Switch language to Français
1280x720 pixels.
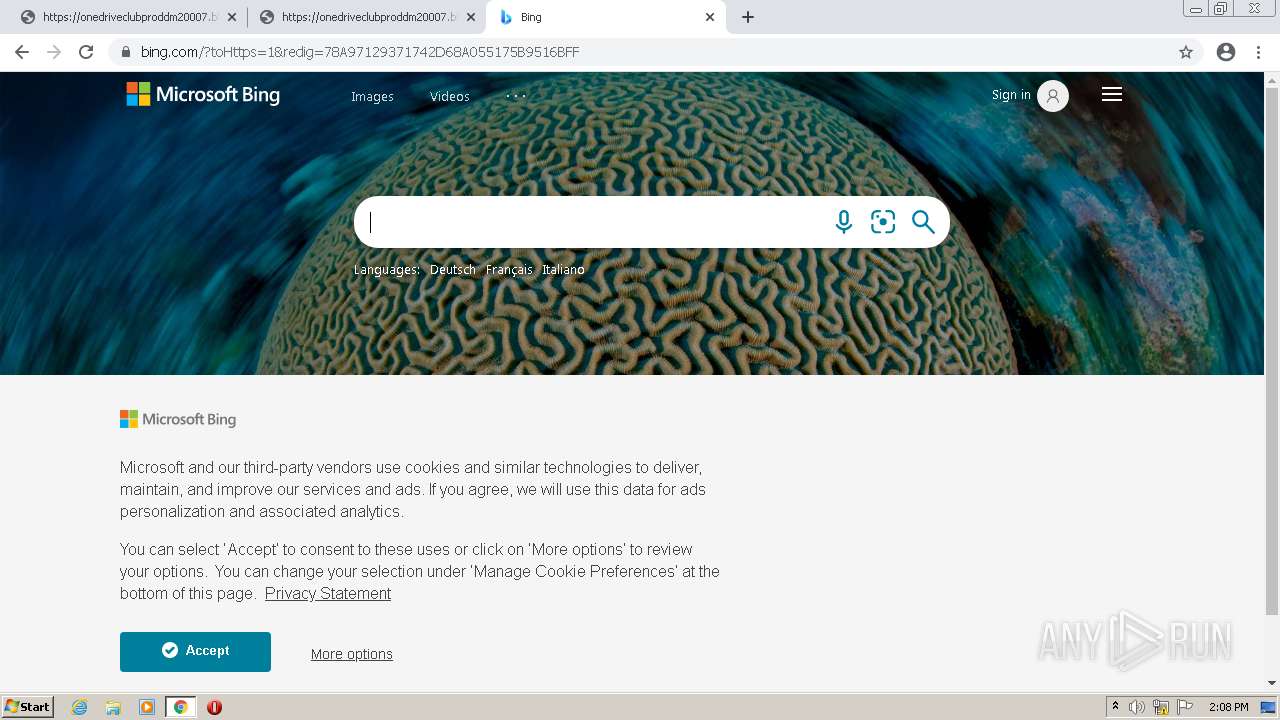point(509,270)
